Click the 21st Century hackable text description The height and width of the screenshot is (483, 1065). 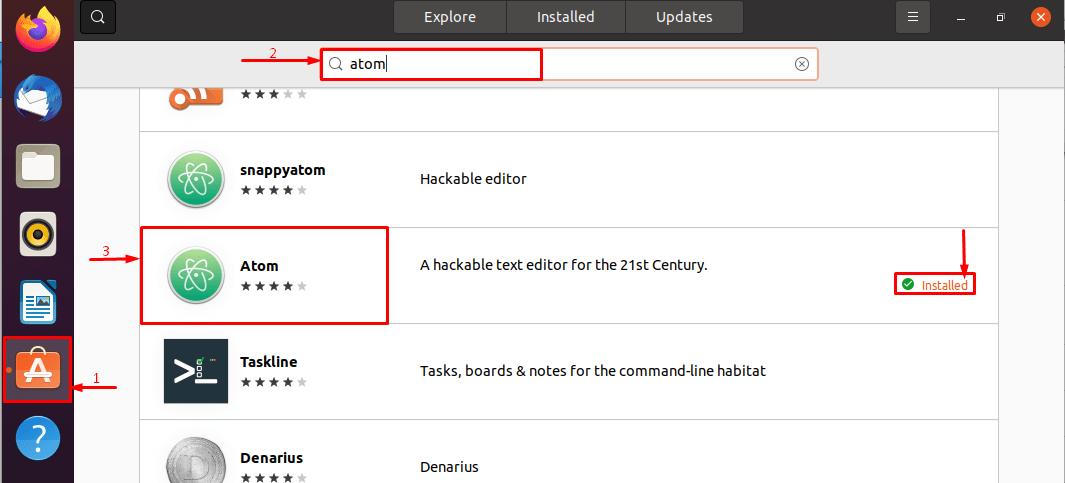coord(564,266)
